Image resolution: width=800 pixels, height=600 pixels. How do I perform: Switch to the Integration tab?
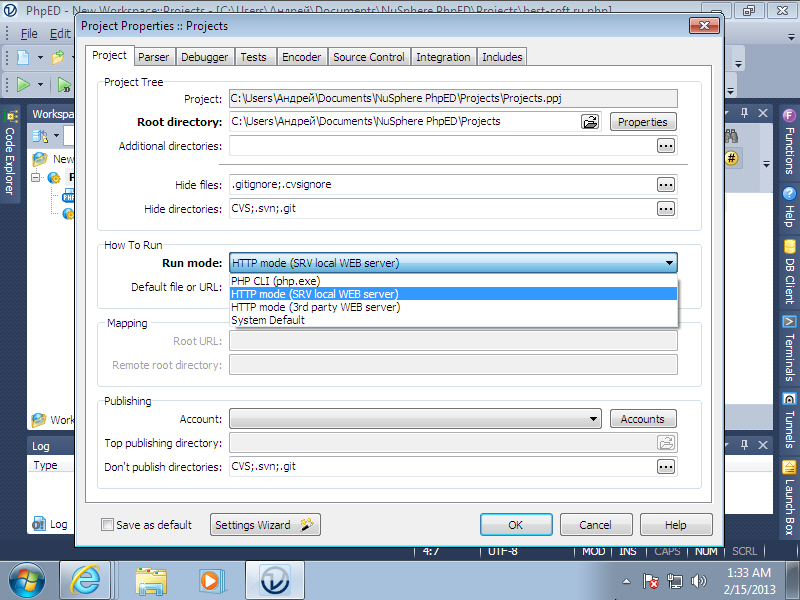tap(443, 57)
